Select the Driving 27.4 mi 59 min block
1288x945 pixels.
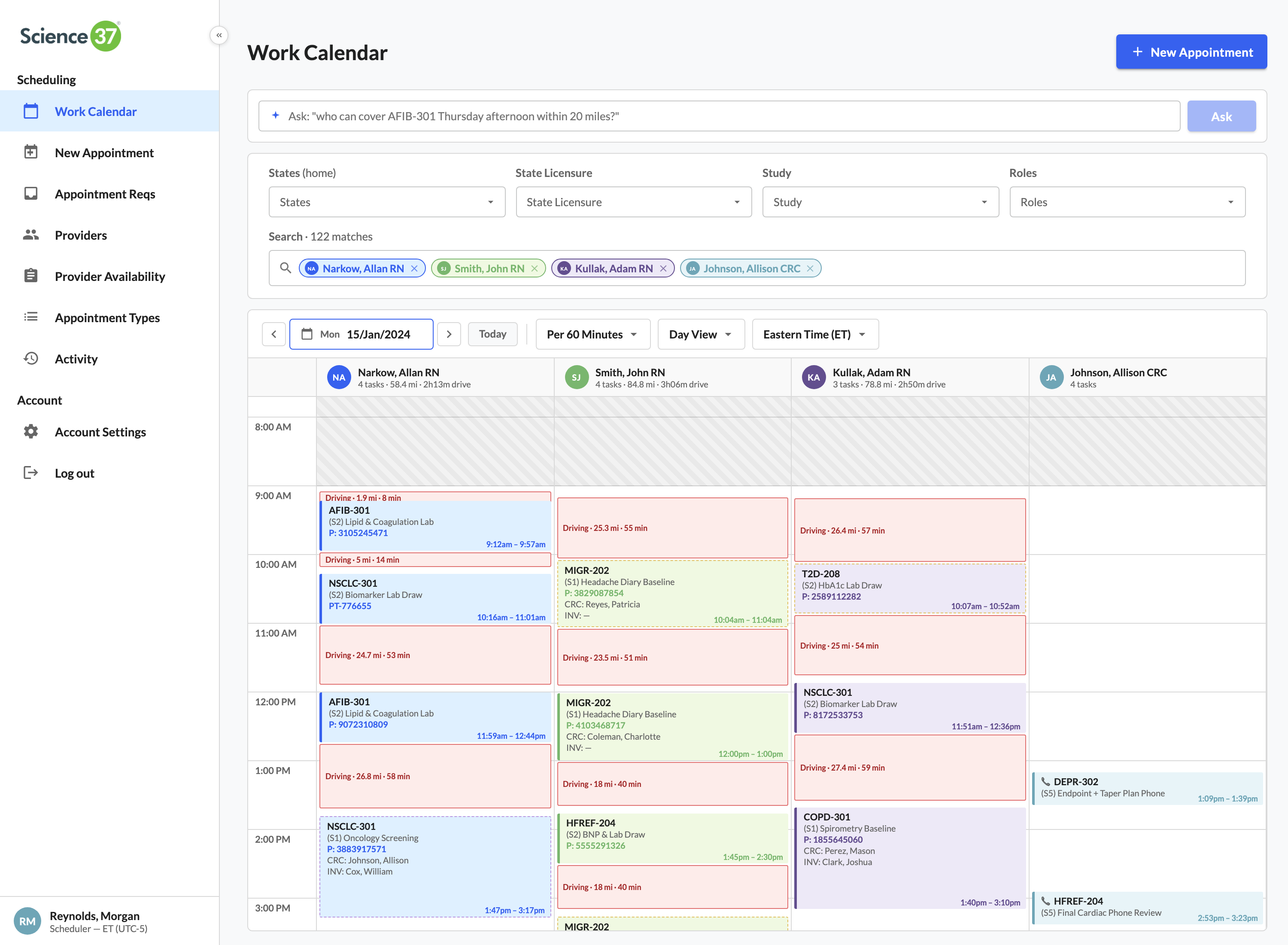click(x=910, y=768)
